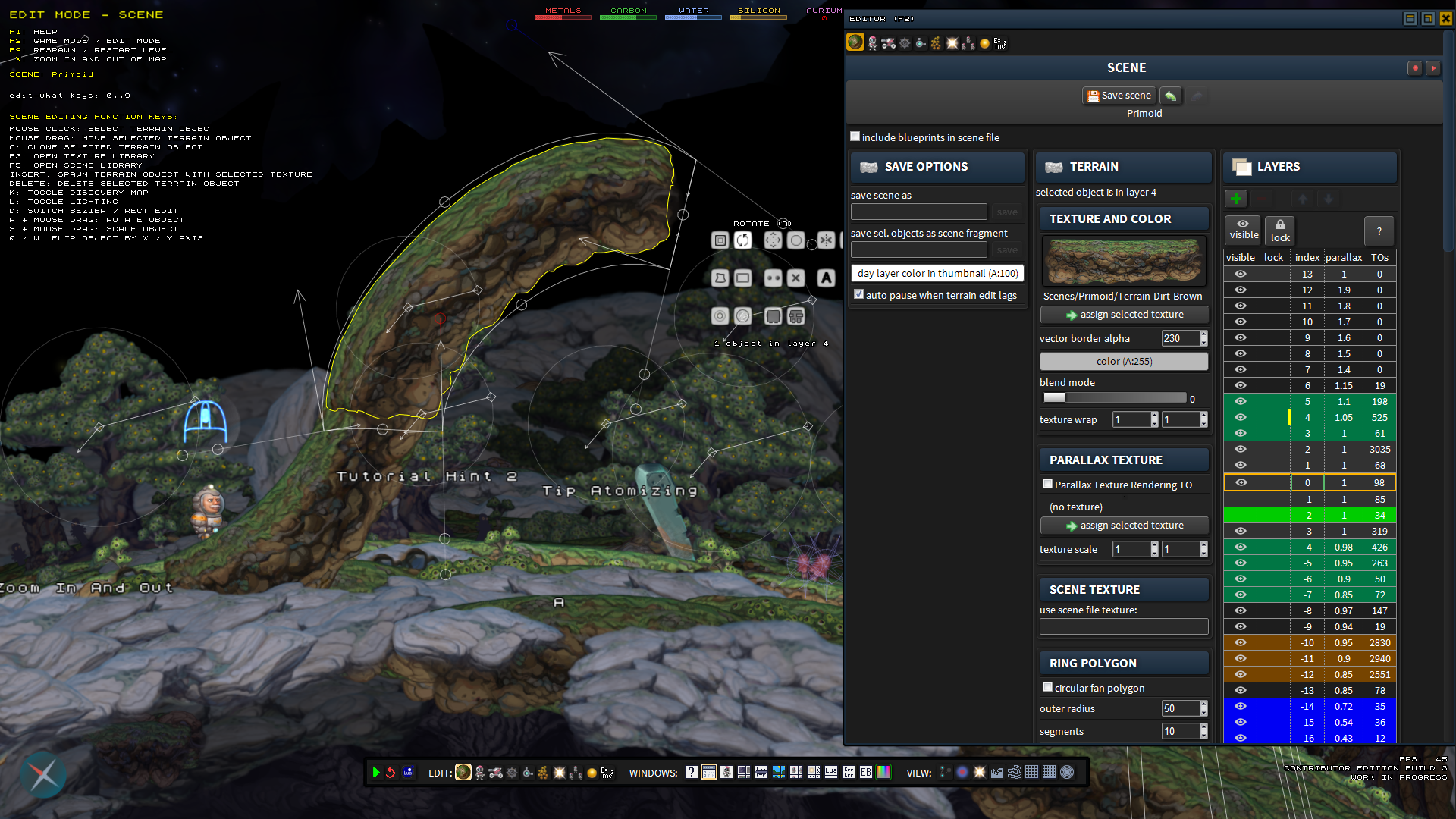This screenshot has height=819, width=1456.
Task: Enable circular fan polygon checkbox
Action: click(1047, 687)
